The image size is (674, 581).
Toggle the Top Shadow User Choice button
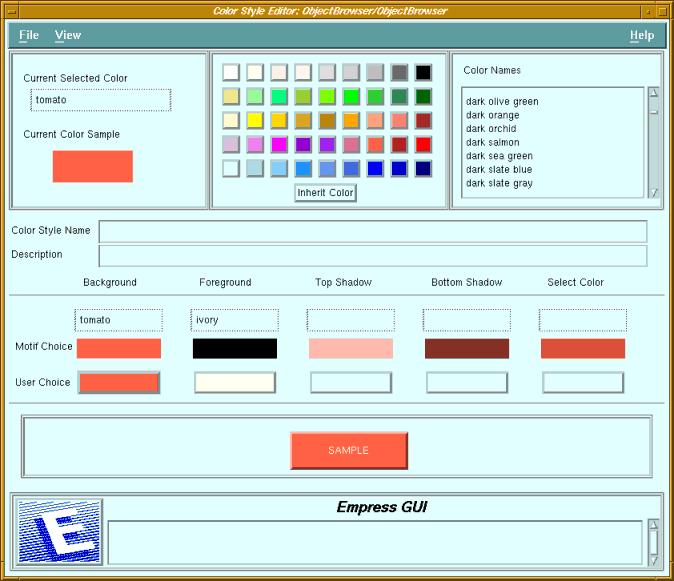tap(351, 383)
